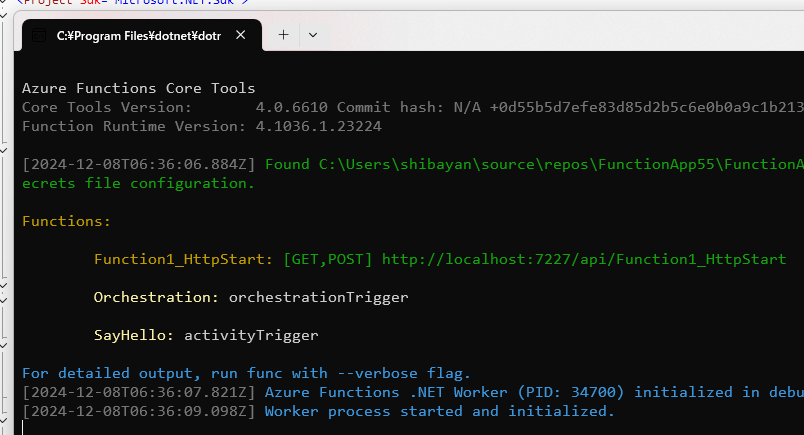Open the Function1_HttpStart localhost URL
The image size is (804, 435).
click(584, 259)
